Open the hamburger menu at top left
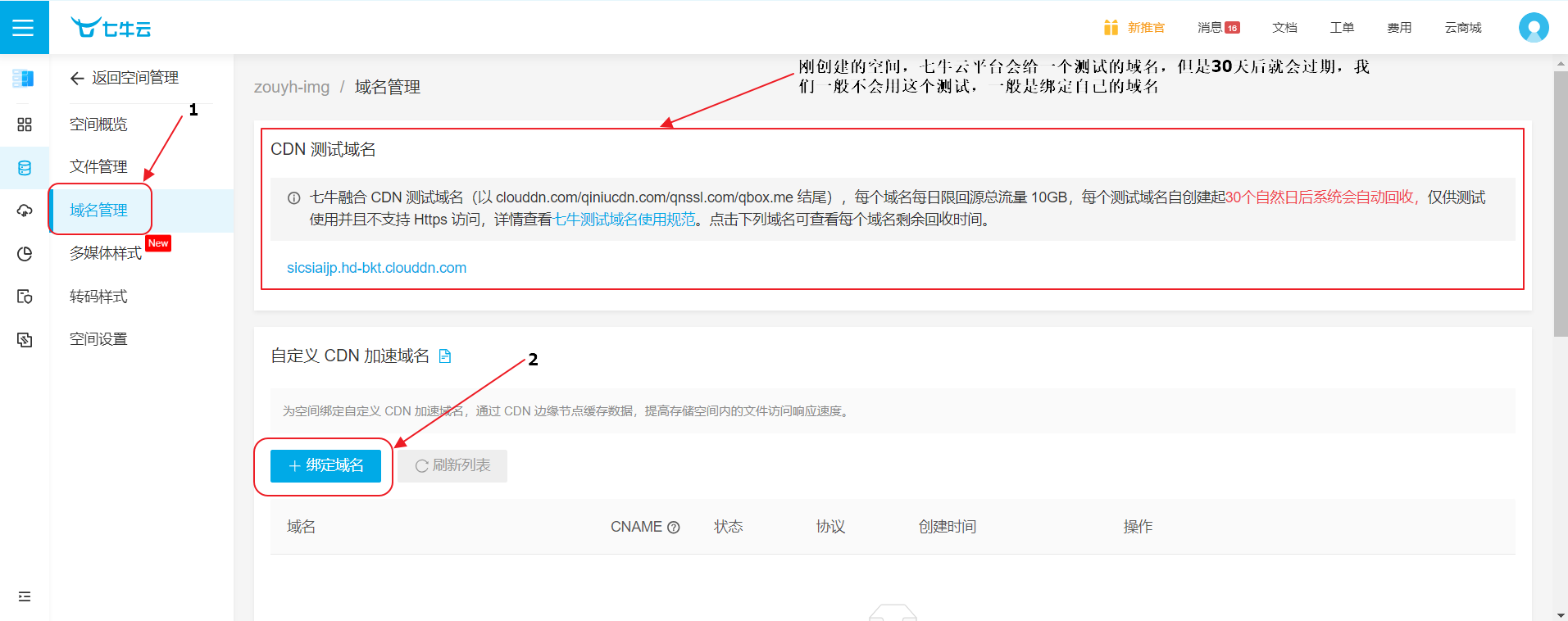1568x621 pixels. pos(24,28)
